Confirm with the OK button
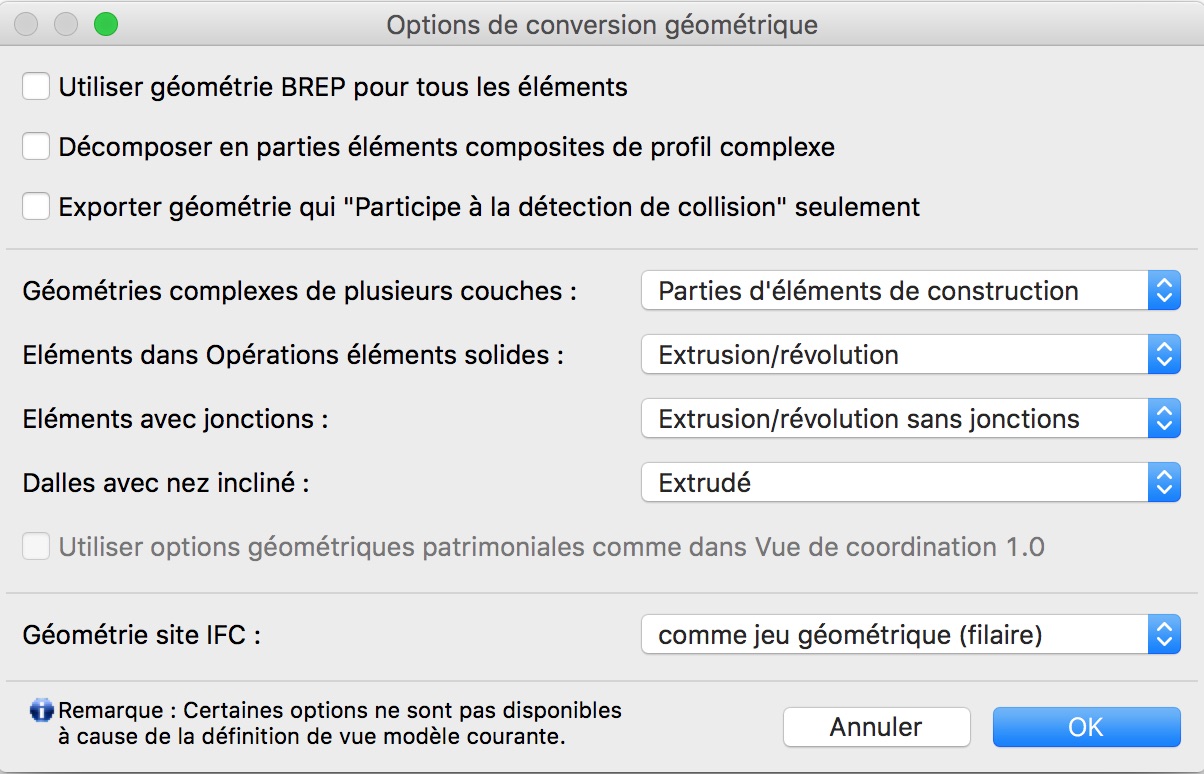Viewport: 1204px width, 774px height. [x=1086, y=727]
